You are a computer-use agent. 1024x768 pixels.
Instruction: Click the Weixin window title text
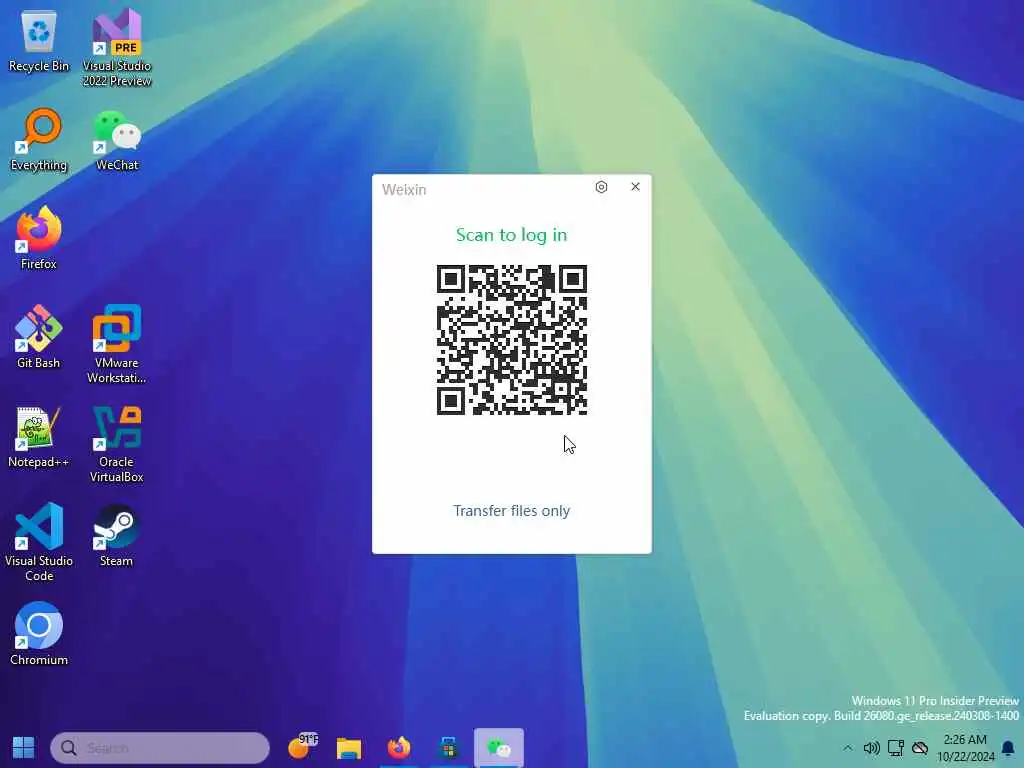point(404,189)
